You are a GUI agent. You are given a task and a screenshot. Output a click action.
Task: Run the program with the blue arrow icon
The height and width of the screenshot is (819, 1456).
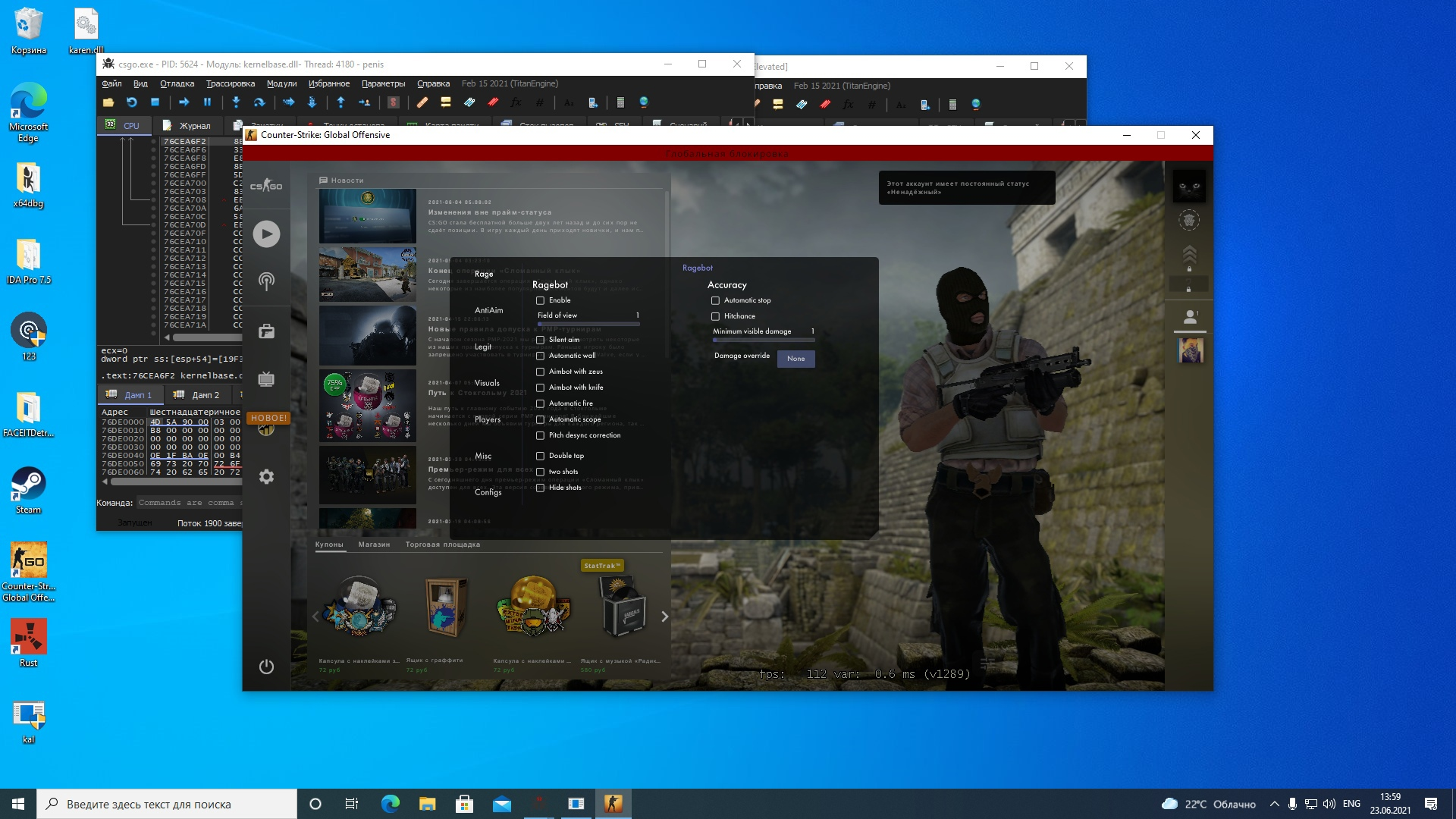click(x=184, y=102)
